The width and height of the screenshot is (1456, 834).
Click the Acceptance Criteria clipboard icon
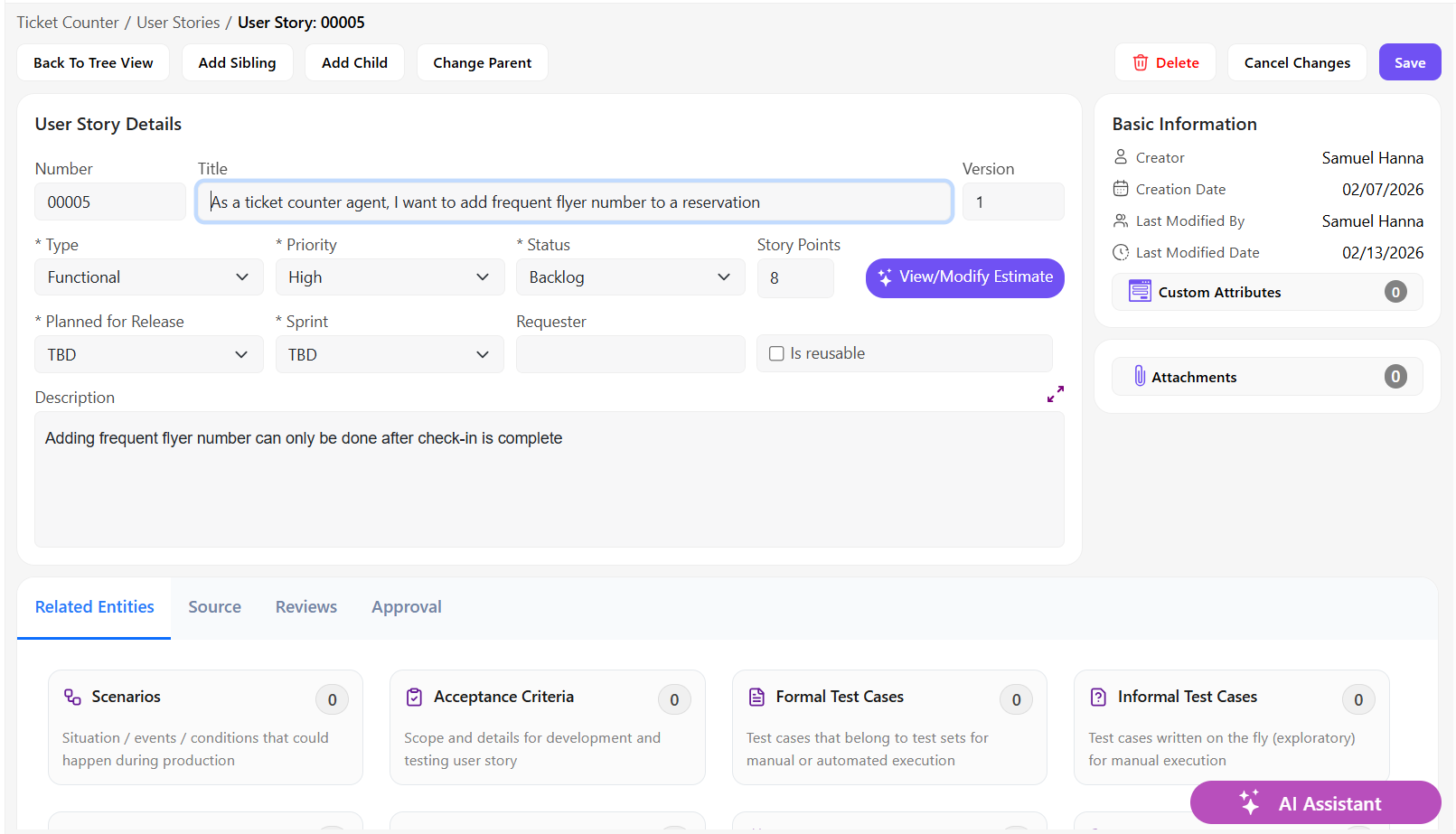(413, 696)
